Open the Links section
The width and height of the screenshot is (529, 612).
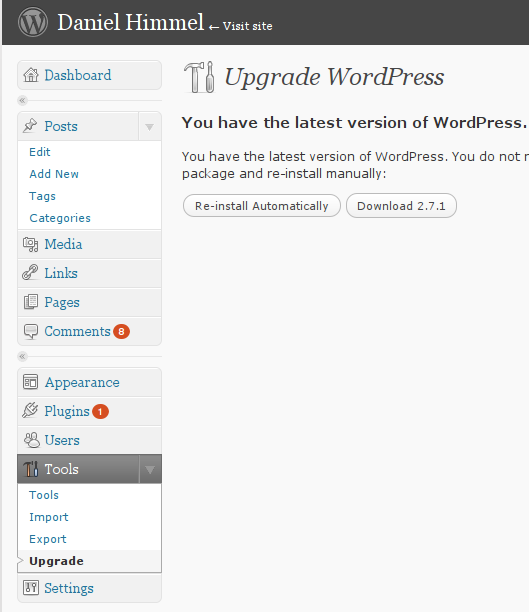(89, 273)
